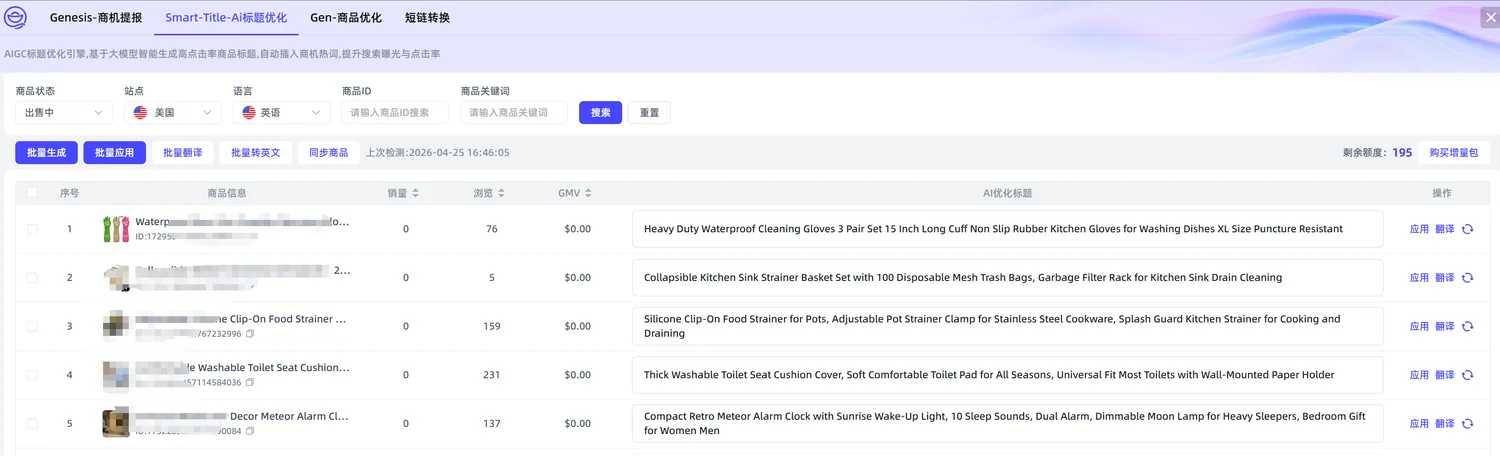1500x456 pixels.
Task: Open the 站点 dropdown showing 美国
Action: click(173, 113)
